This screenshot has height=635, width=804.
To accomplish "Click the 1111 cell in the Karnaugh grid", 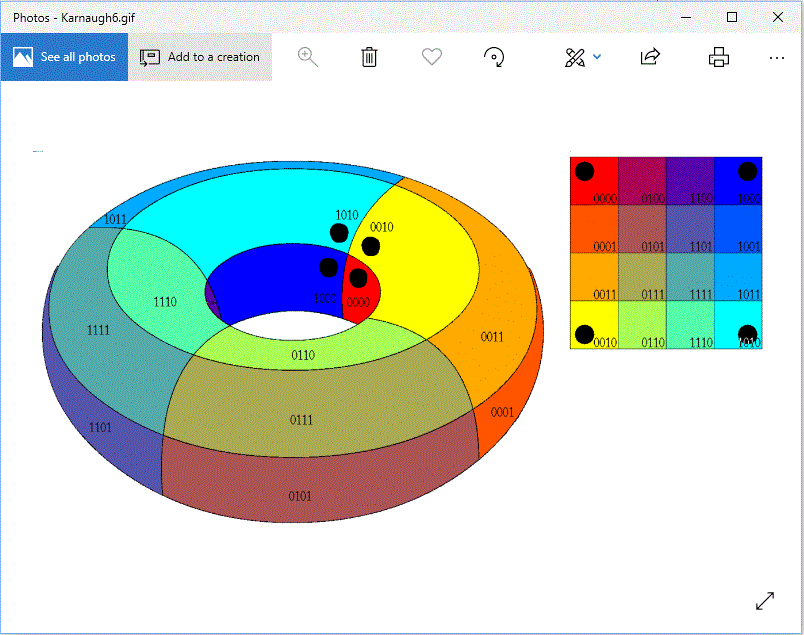I will click(x=690, y=277).
